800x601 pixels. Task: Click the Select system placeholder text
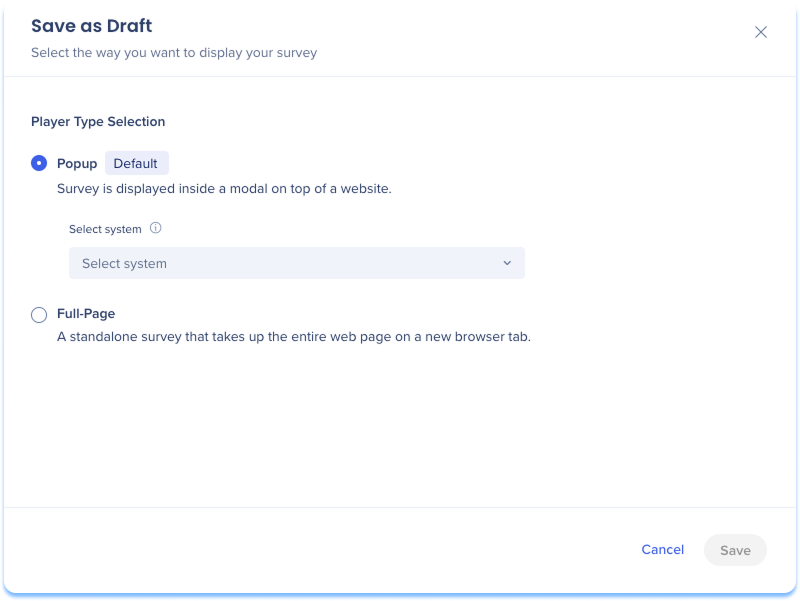coord(124,264)
